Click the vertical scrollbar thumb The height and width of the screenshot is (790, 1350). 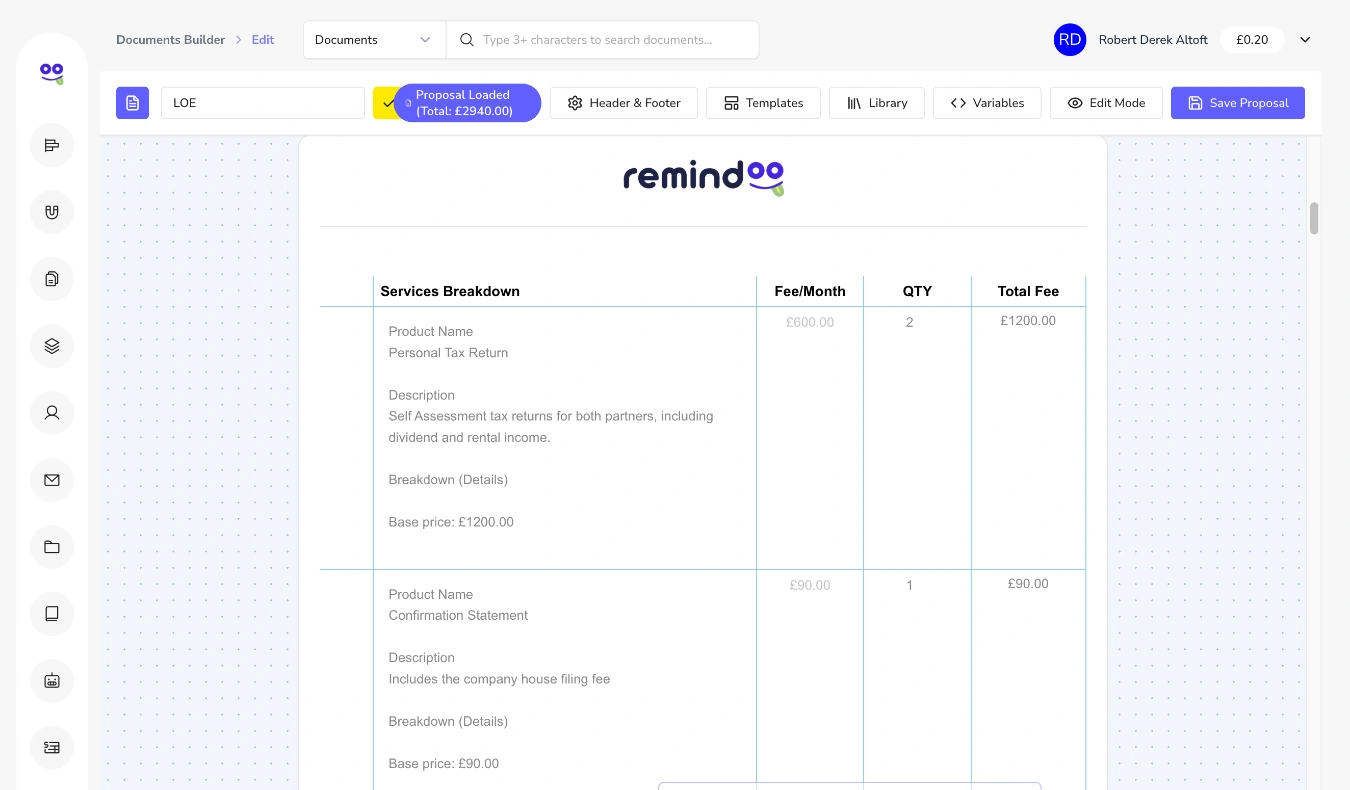1314,218
